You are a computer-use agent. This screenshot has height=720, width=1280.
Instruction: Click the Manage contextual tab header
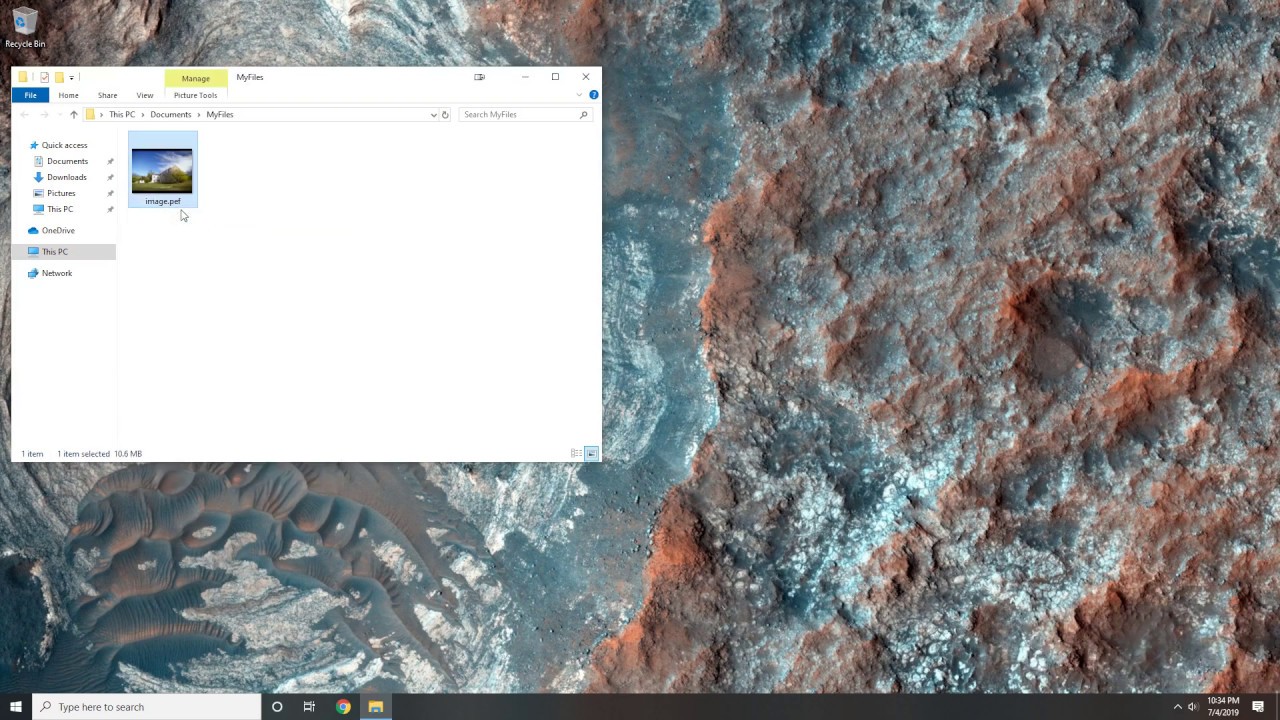point(196,78)
